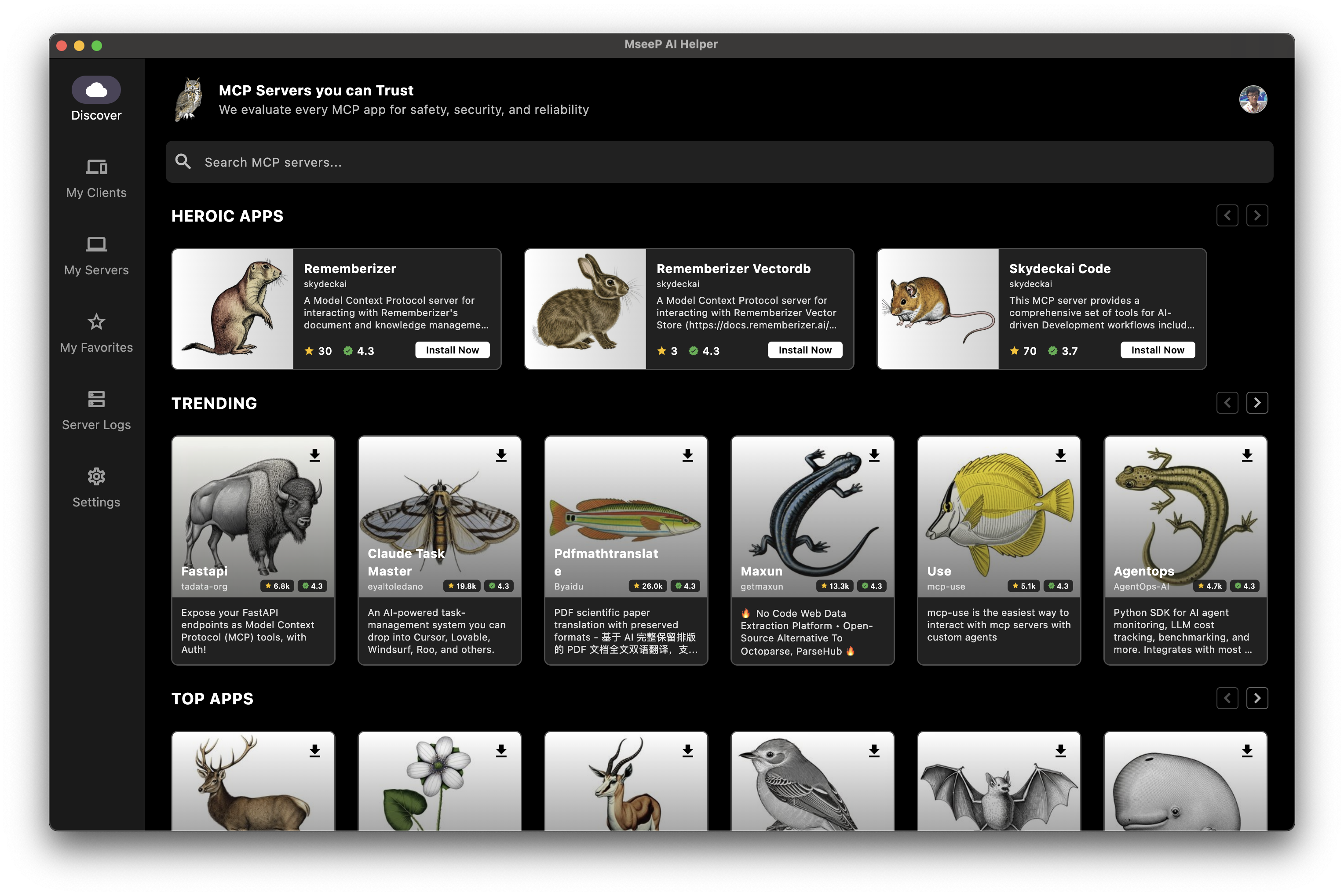Install Now the Rememberizer server
The height and width of the screenshot is (896, 1344).
(452, 350)
